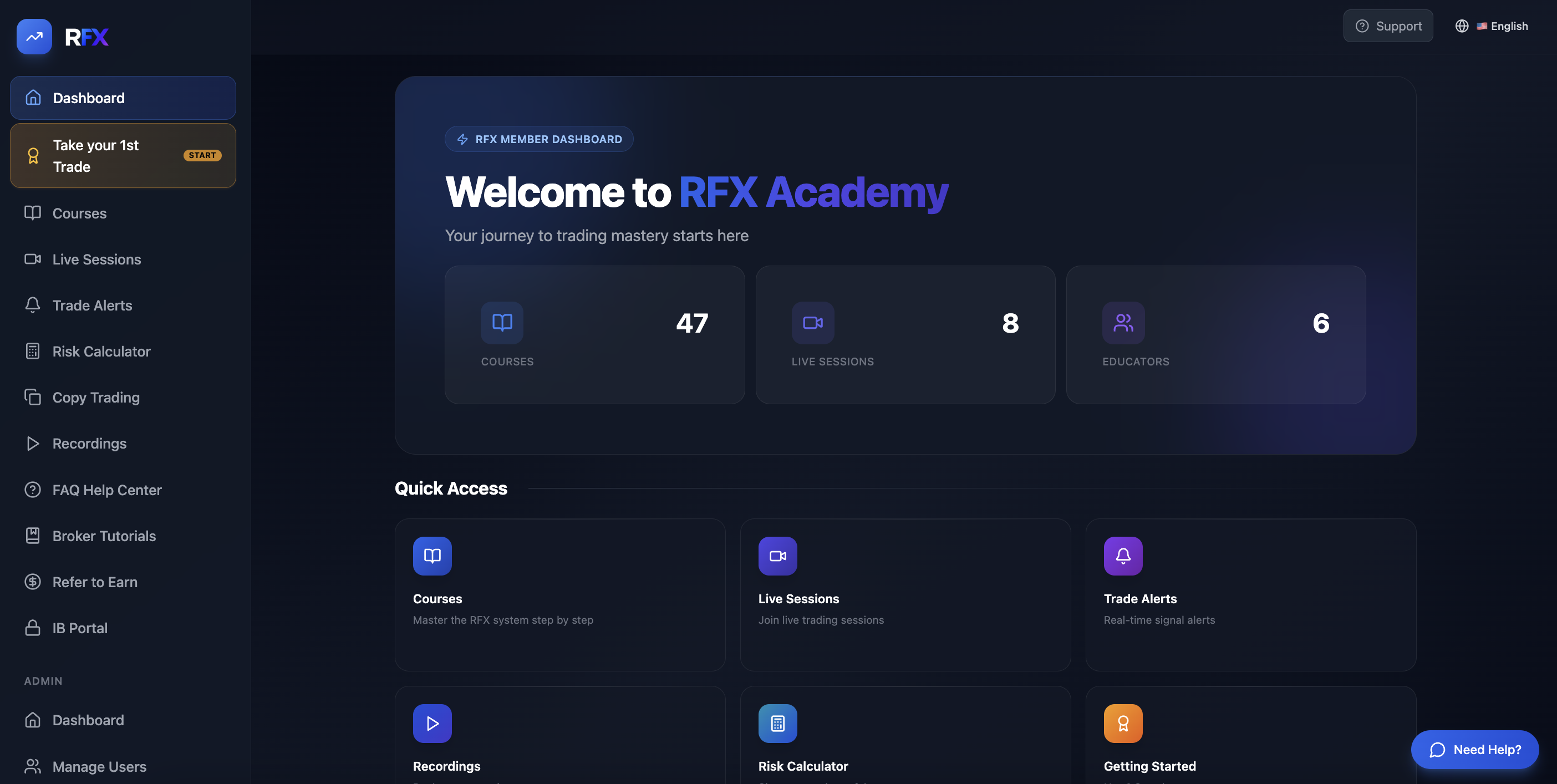Open the Recordings quick access card title
The image size is (1557, 784).
[x=447, y=766]
